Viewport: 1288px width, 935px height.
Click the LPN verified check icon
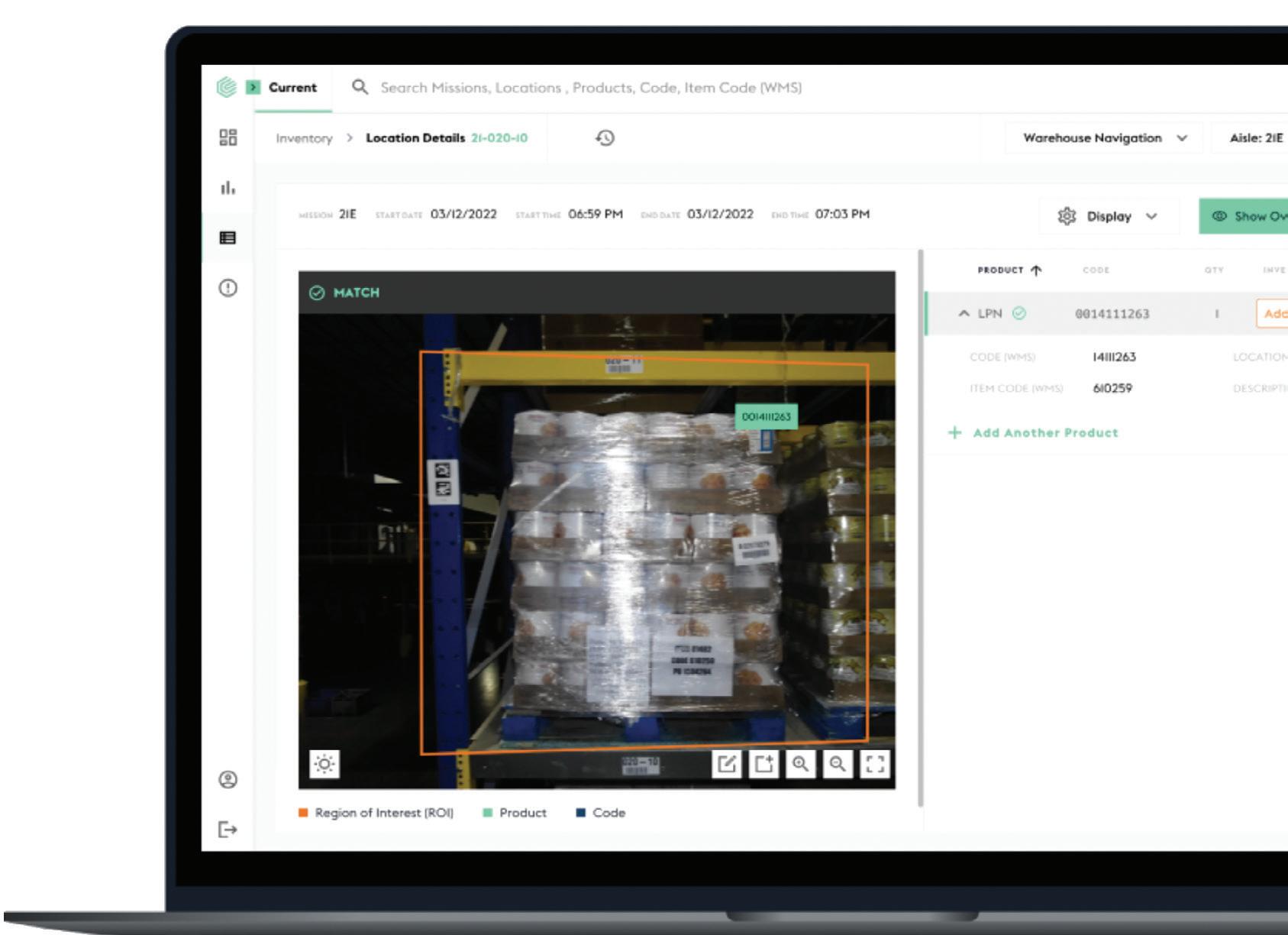pos(1019,313)
